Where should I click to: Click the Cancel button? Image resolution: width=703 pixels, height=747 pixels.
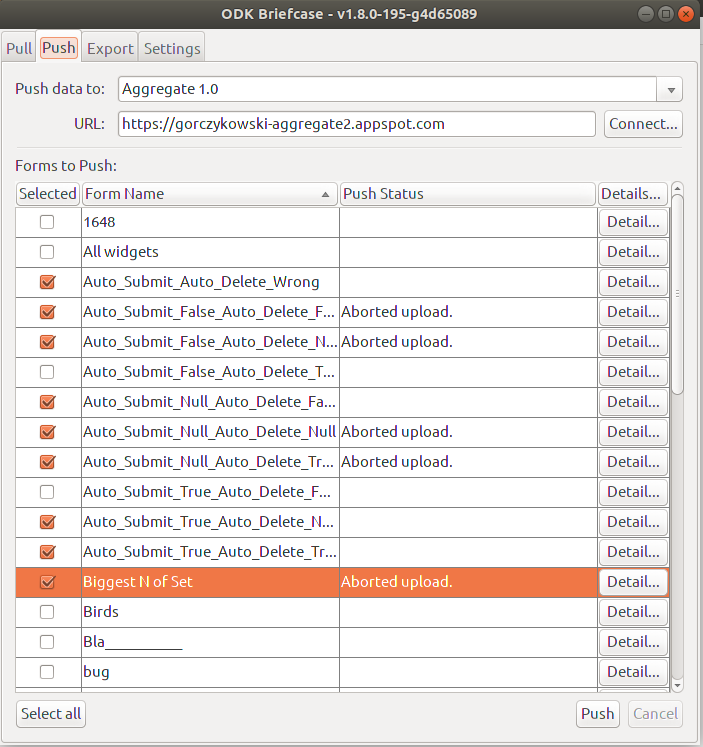(x=655, y=714)
